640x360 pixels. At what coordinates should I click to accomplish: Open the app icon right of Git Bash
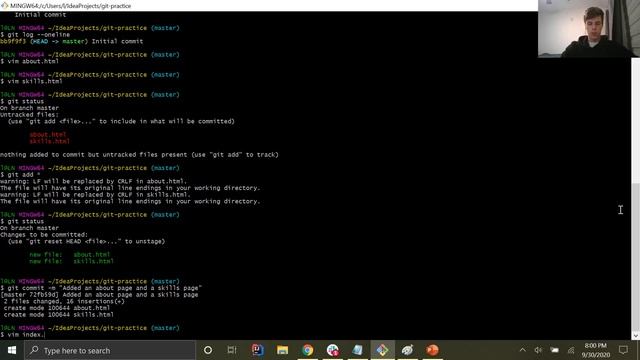pyautogui.click(x=407, y=350)
